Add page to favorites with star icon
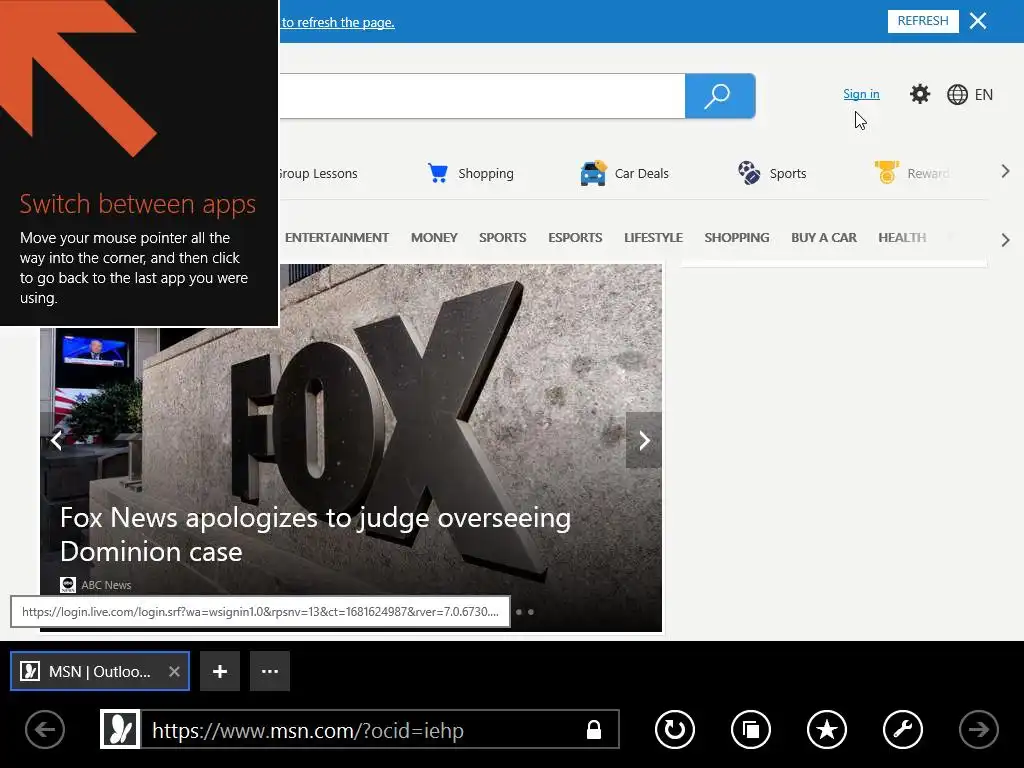The image size is (1024, 768). [x=827, y=729]
